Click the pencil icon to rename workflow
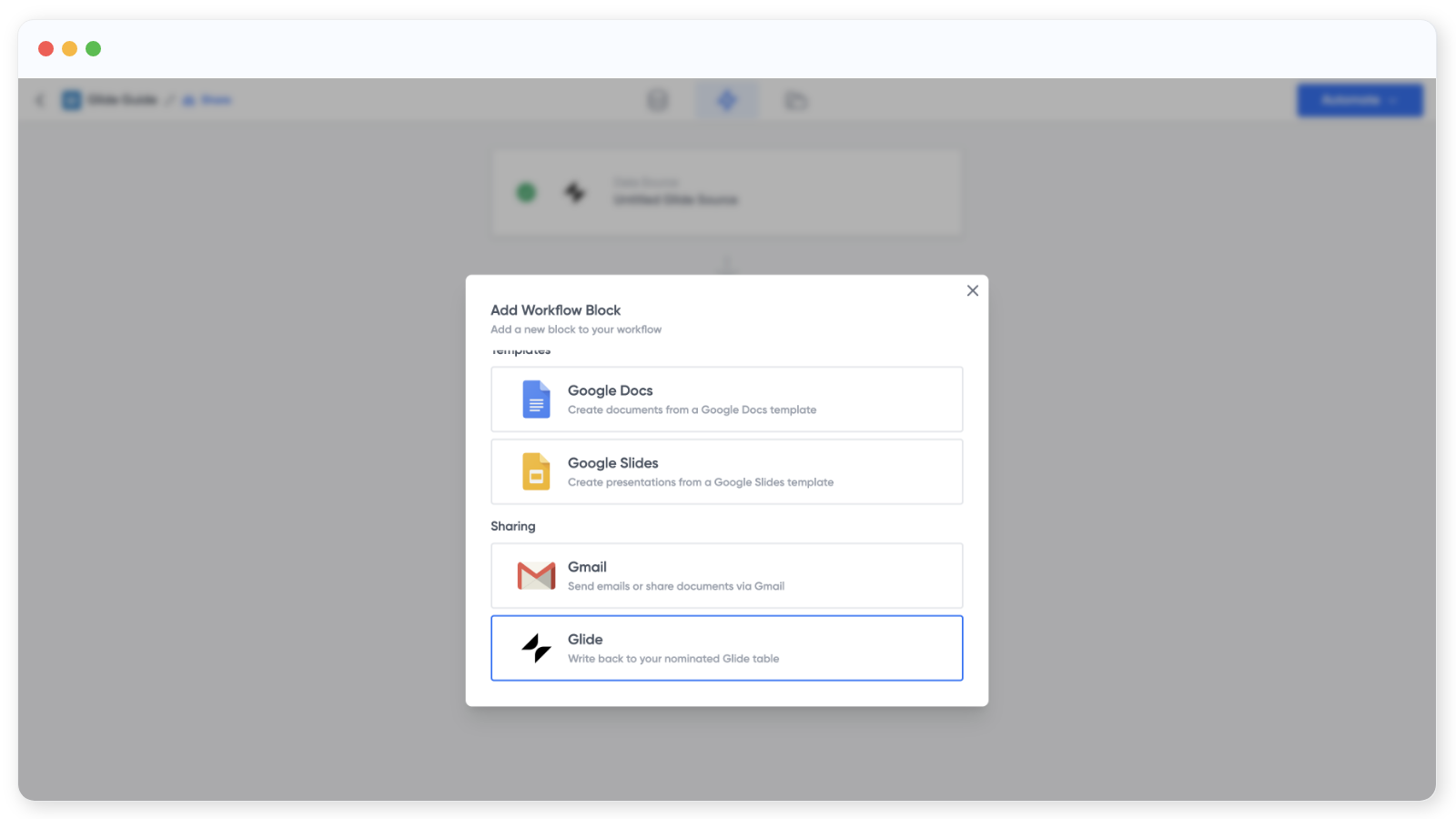This screenshot has height=819, width=1456. pyautogui.click(x=169, y=100)
